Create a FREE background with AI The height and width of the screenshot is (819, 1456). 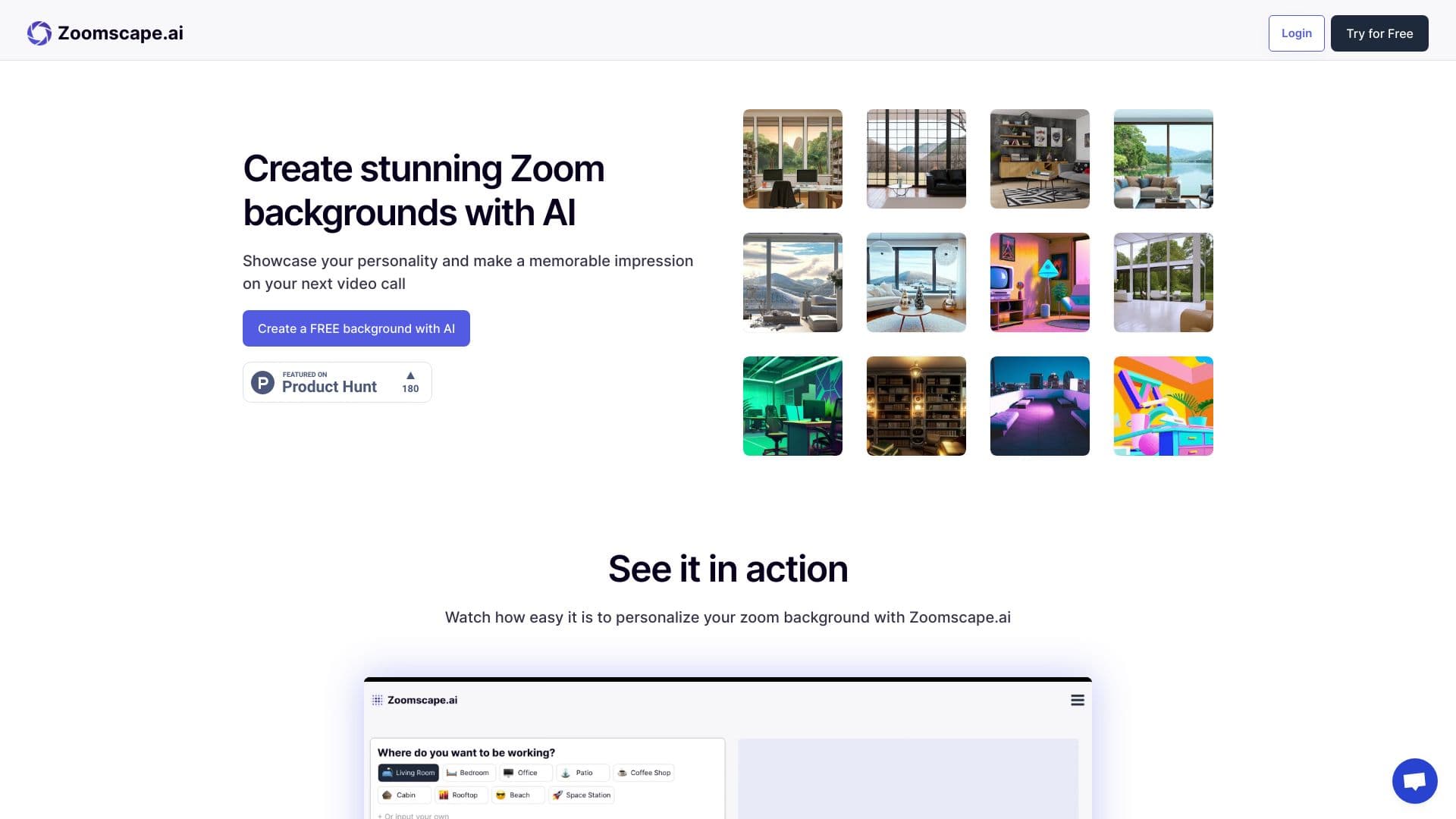356,328
